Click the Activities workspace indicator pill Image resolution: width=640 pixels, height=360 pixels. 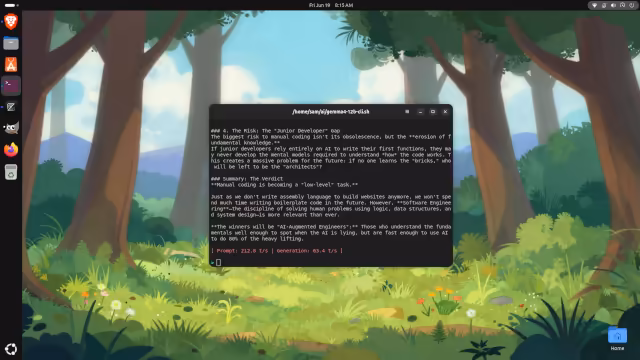click(x=11, y=5)
